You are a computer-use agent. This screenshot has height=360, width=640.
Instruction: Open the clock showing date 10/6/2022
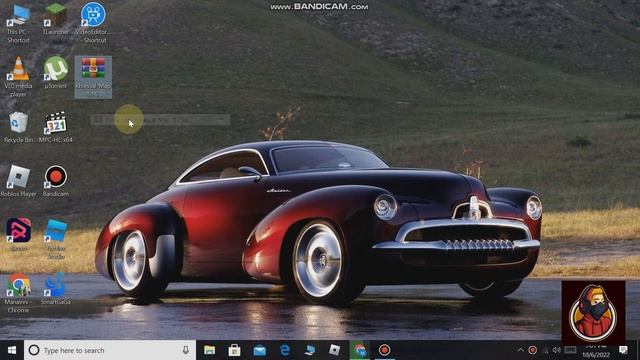pyautogui.click(x=596, y=351)
